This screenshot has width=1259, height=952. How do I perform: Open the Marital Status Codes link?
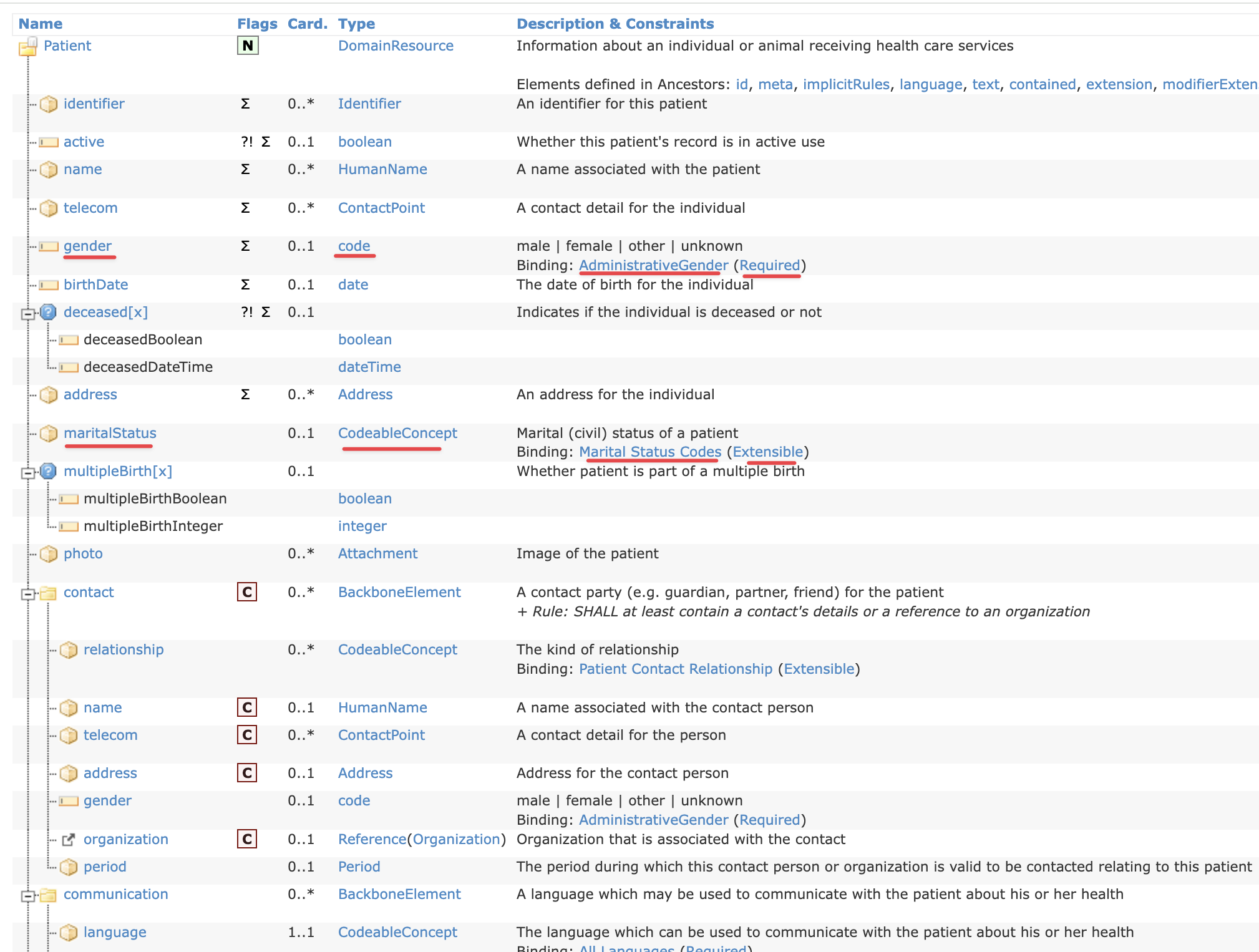point(650,452)
